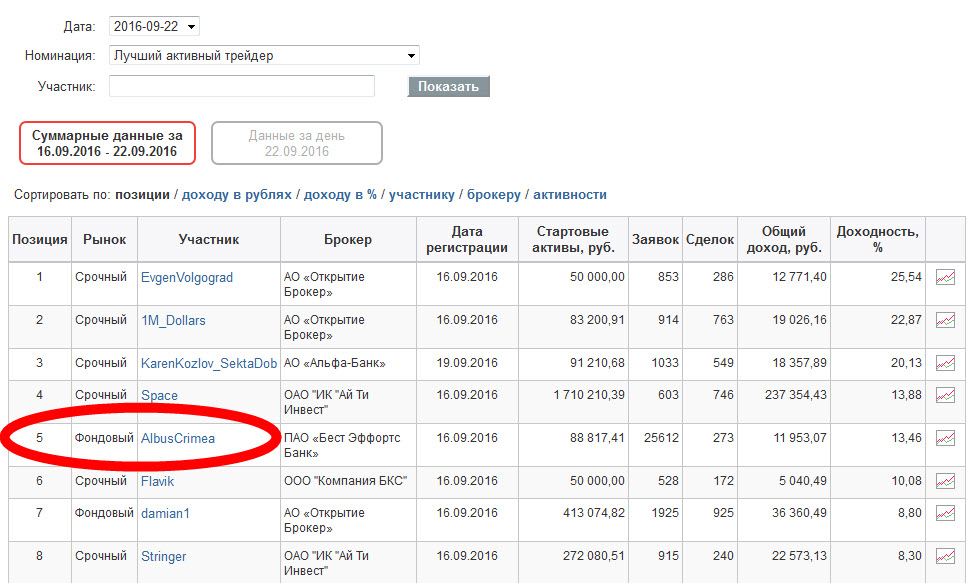Open participant profile EvgenVolgograd
The height and width of the screenshot is (583, 978).
coord(186,277)
